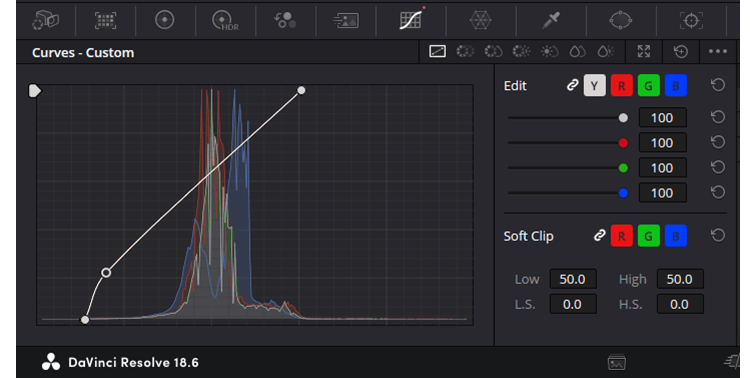Open the HDR color wheels palette
This screenshot has height=378, width=756.
225,20
